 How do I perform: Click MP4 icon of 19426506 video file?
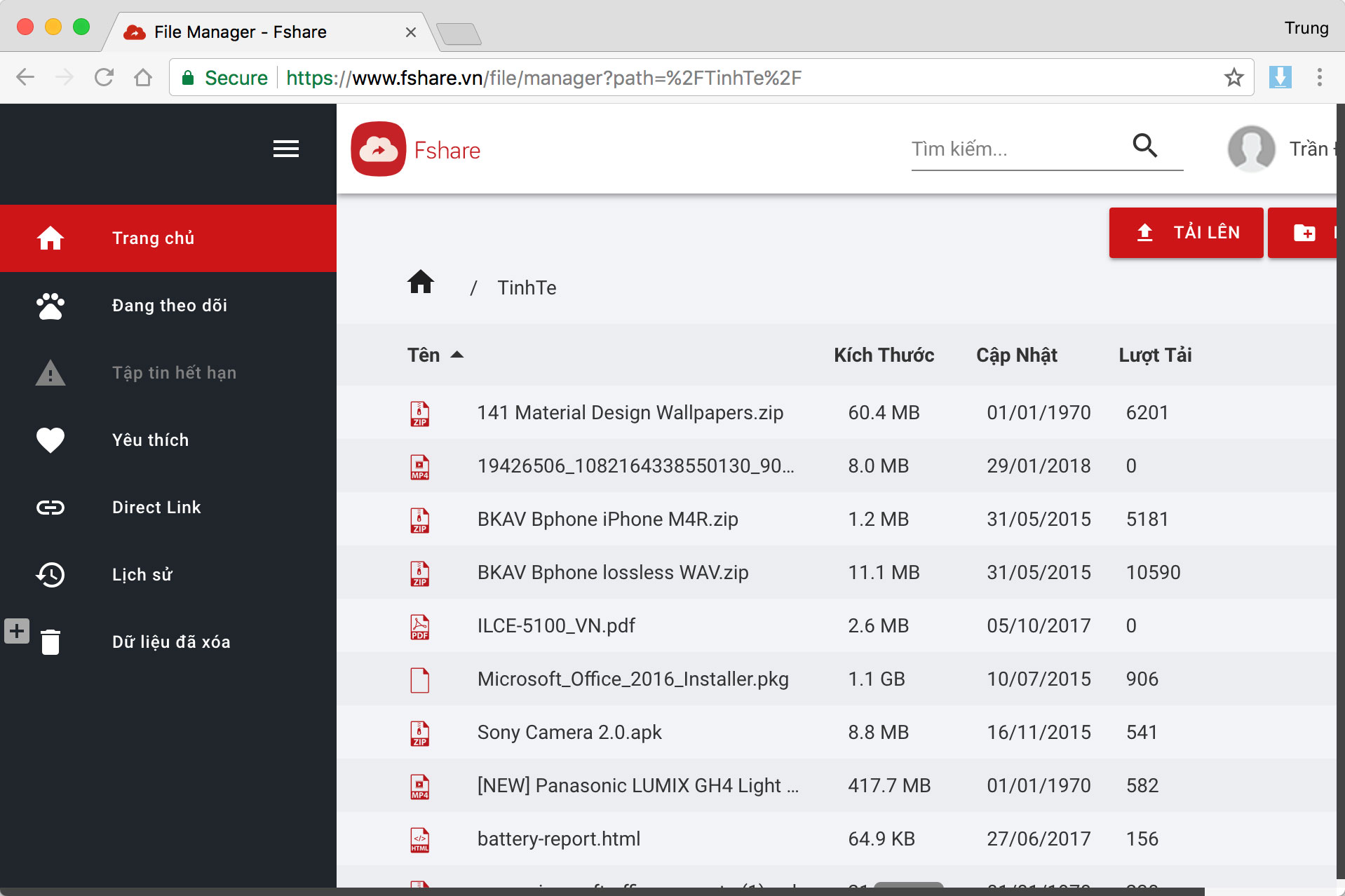[420, 467]
